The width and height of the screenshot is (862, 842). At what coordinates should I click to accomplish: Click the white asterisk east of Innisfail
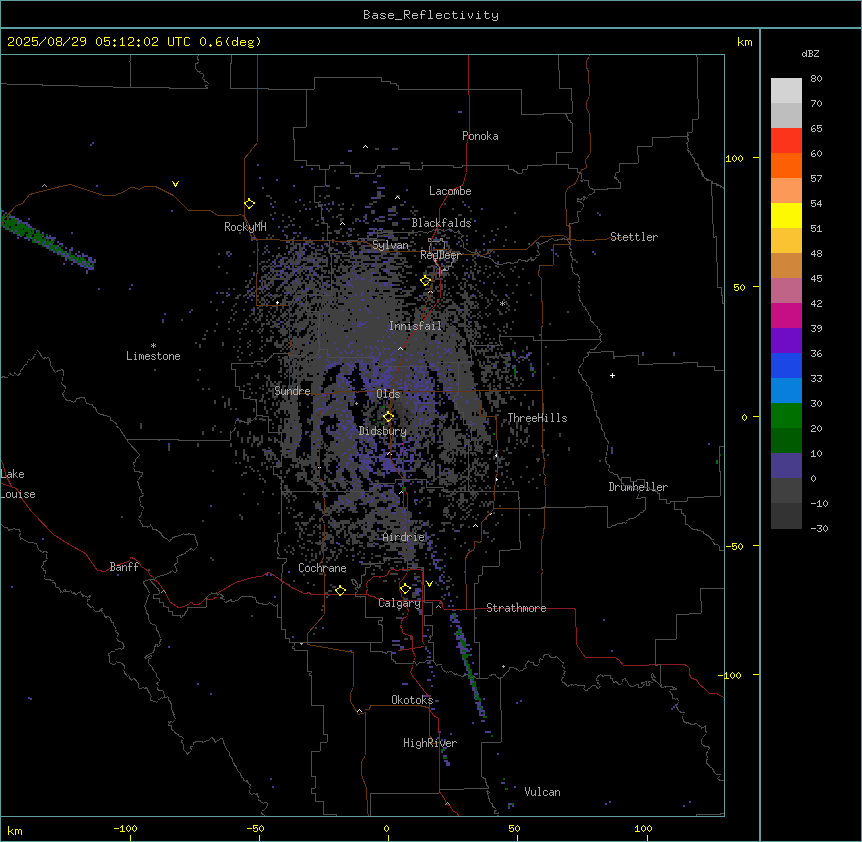click(502, 303)
